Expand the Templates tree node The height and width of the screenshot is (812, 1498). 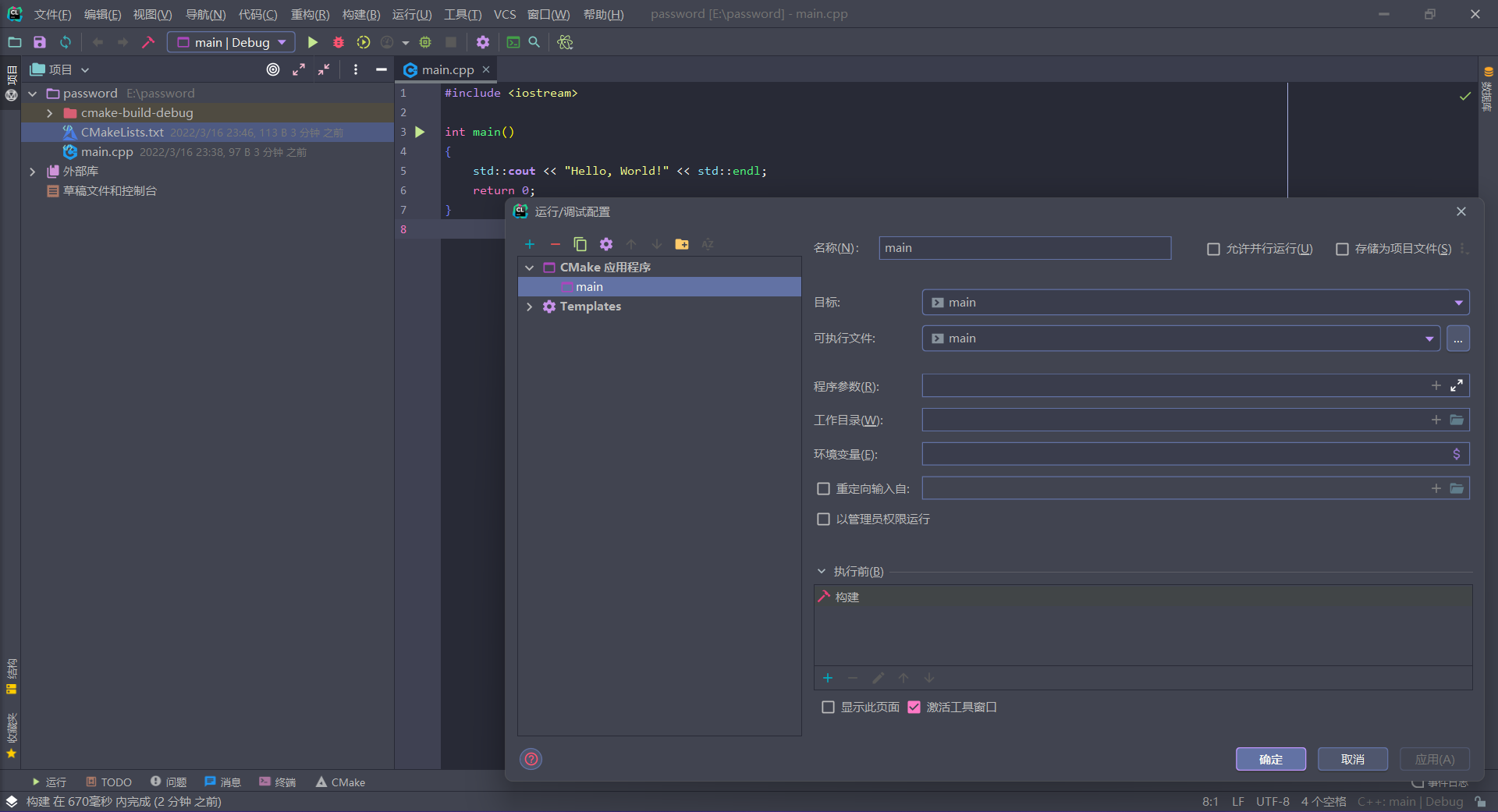click(530, 307)
